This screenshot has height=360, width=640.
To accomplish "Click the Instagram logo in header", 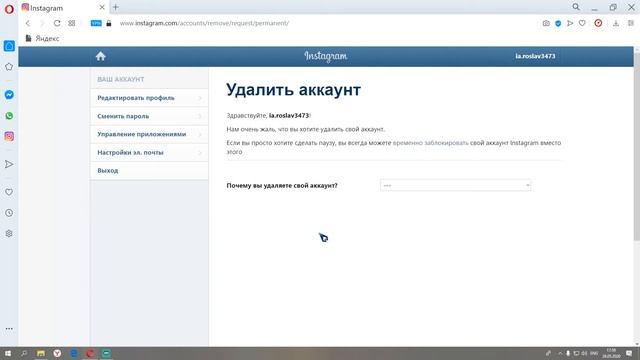I will point(326,56).
